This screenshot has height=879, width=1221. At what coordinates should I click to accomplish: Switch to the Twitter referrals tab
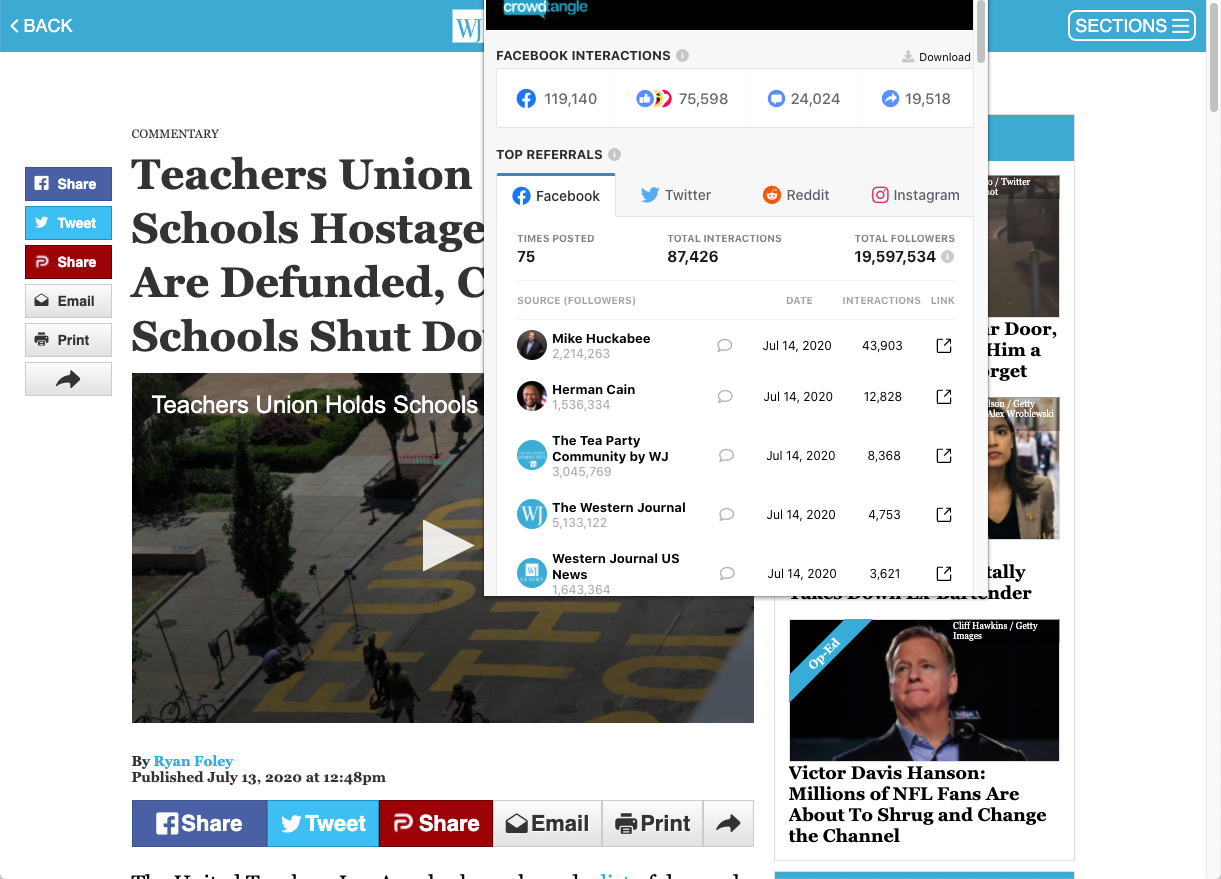pos(676,195)
